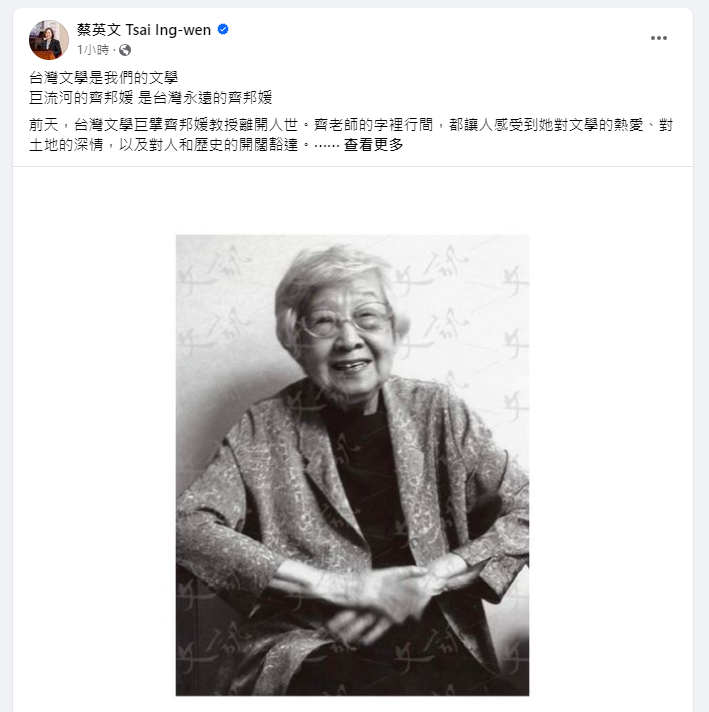Open the post's 1小時 timestamp link

point(93,50)
